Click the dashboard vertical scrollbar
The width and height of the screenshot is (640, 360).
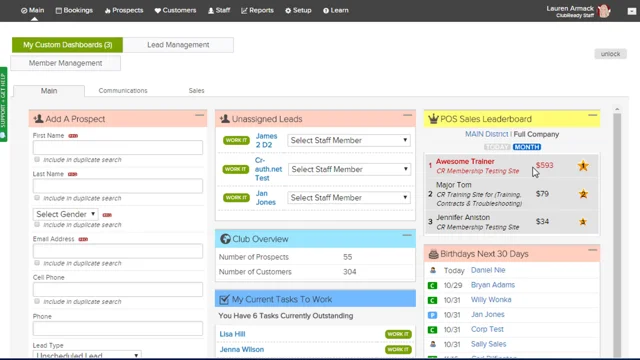(x=617, y=235)
